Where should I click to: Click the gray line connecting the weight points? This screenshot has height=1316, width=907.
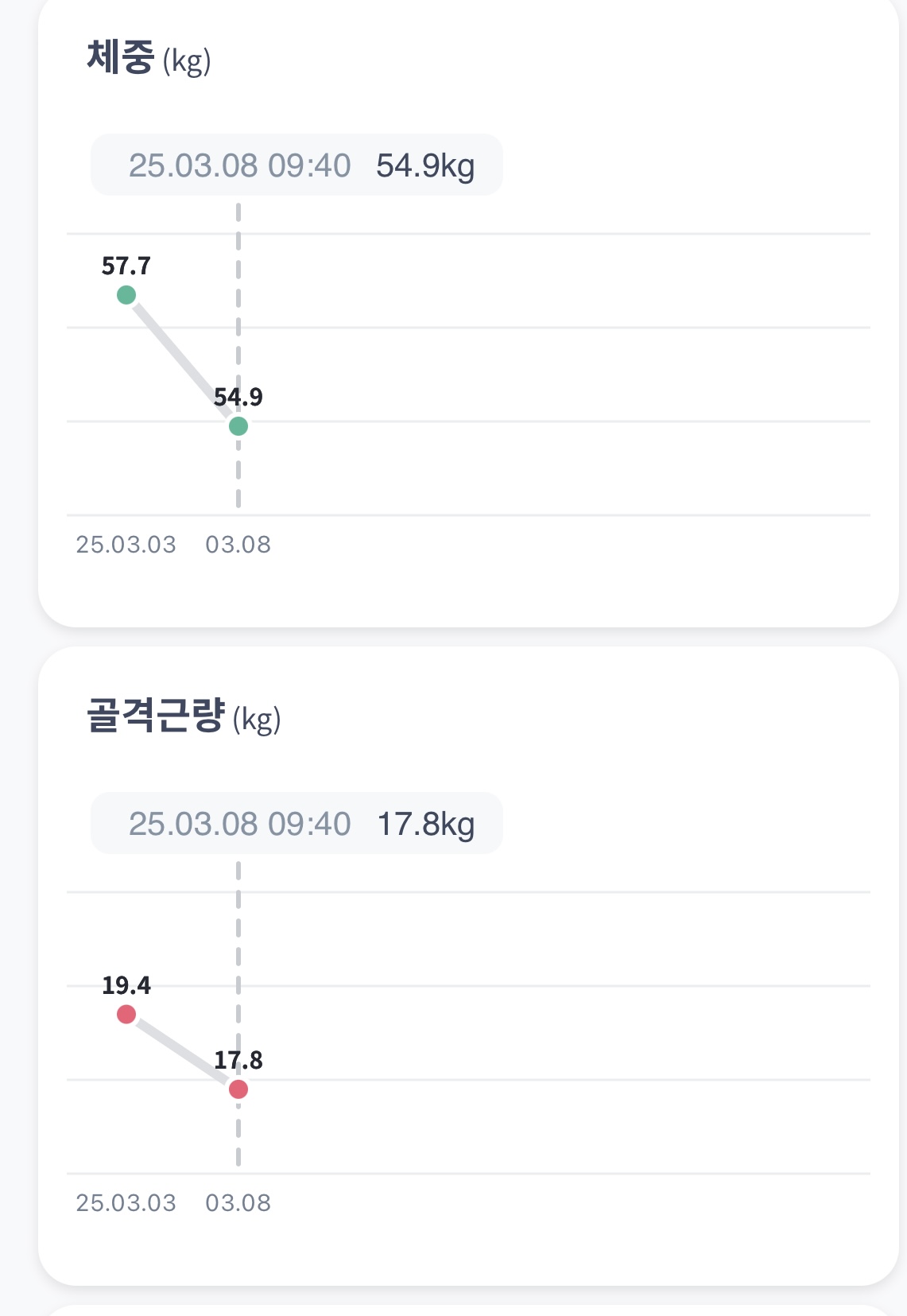[x=180, y=358]
